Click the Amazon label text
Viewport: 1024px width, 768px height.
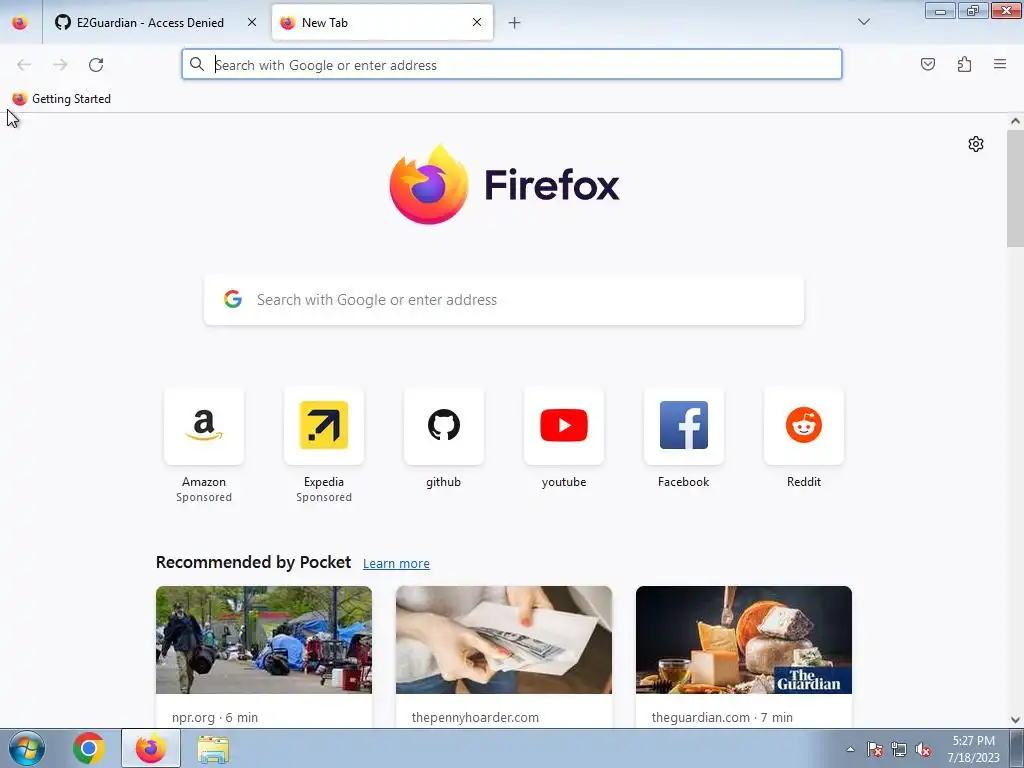click(x=204, y=482)
